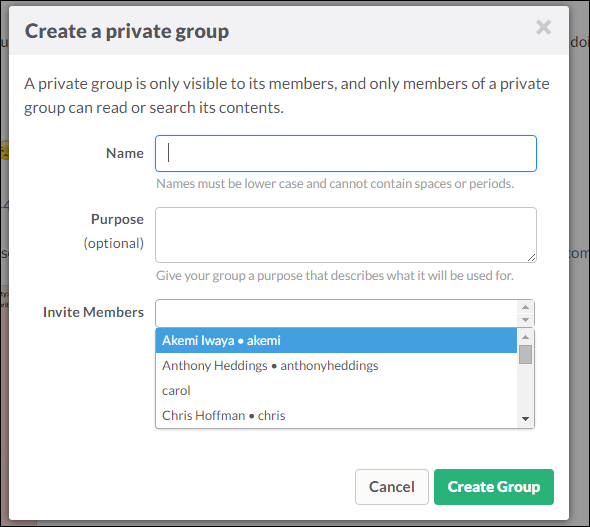Cancel creating the private group
The width and height of the screenshot is (590, 527).
(392, 487)
